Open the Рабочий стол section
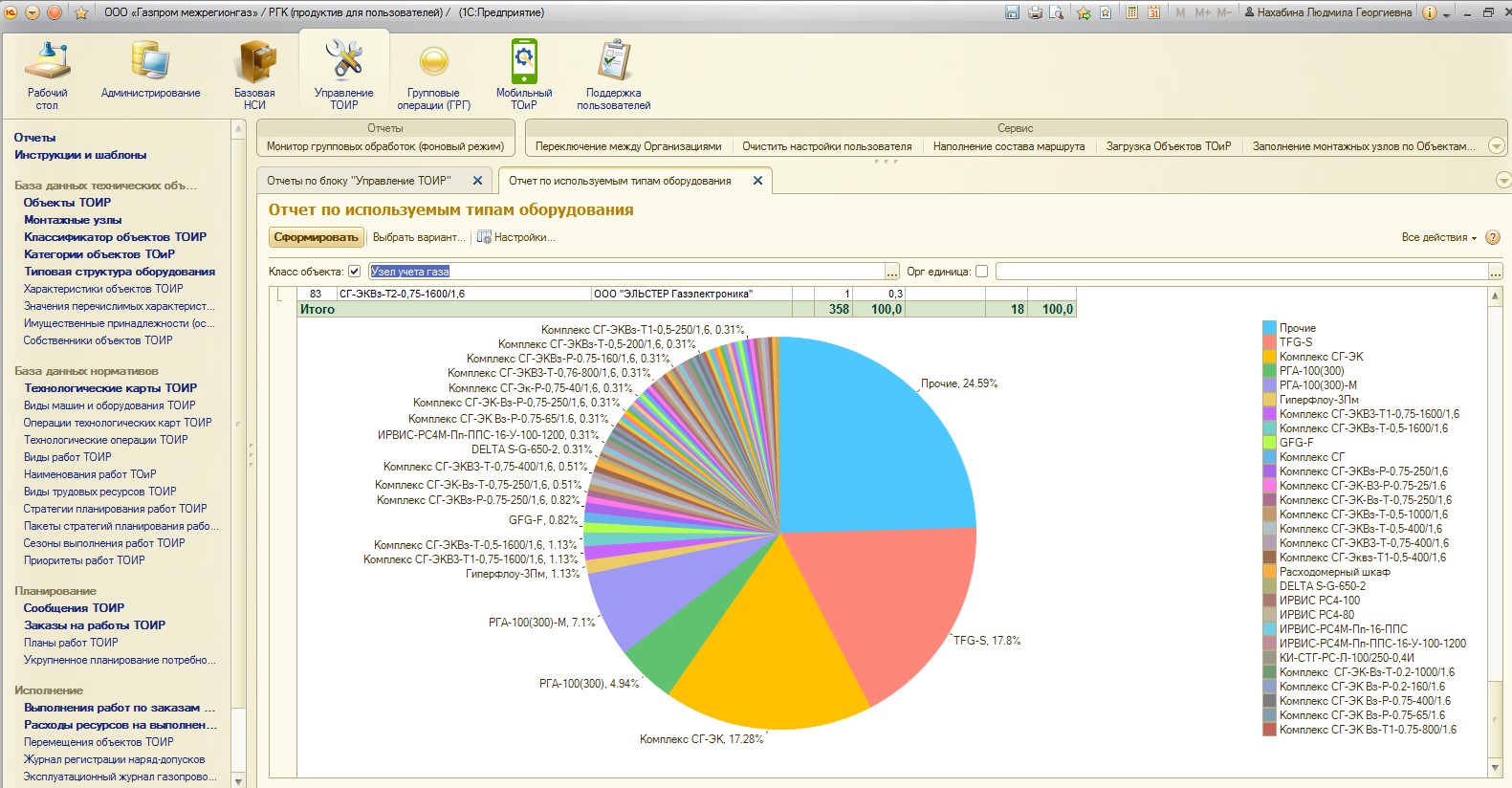Viewport: 1512px width, 788px height. pyautogui.click(x=47, y=77)
